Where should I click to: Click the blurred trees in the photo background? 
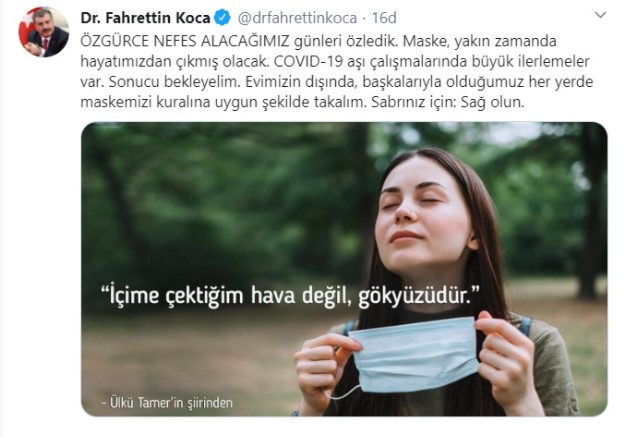[x=213, y=197]
